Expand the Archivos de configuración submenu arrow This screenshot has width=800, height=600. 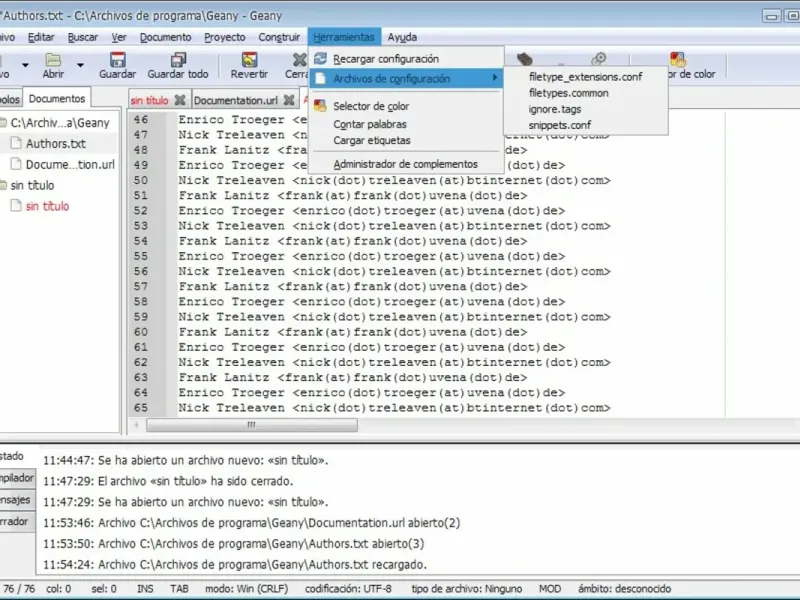[494, 78]
